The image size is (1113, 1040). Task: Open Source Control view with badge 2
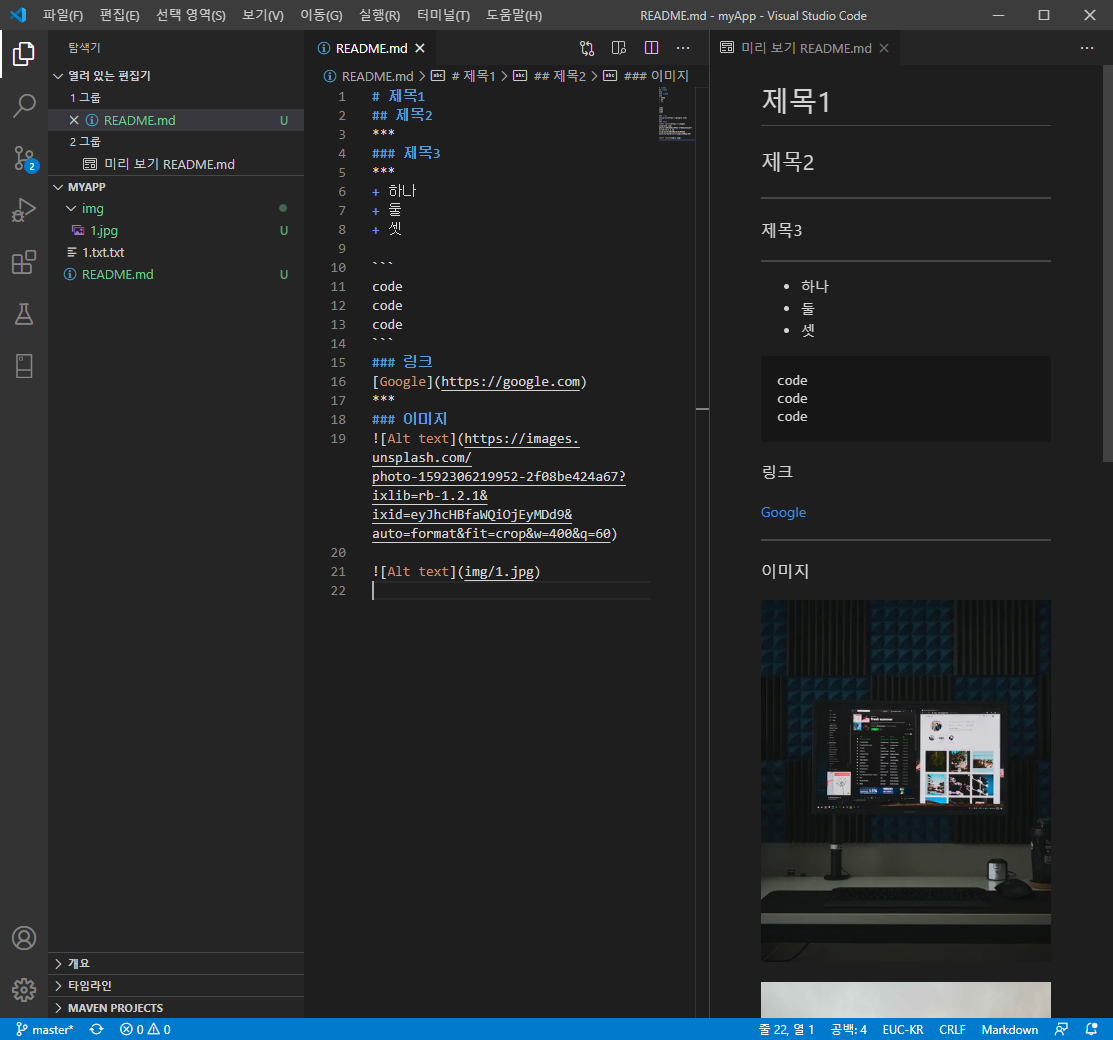point(23,158)
